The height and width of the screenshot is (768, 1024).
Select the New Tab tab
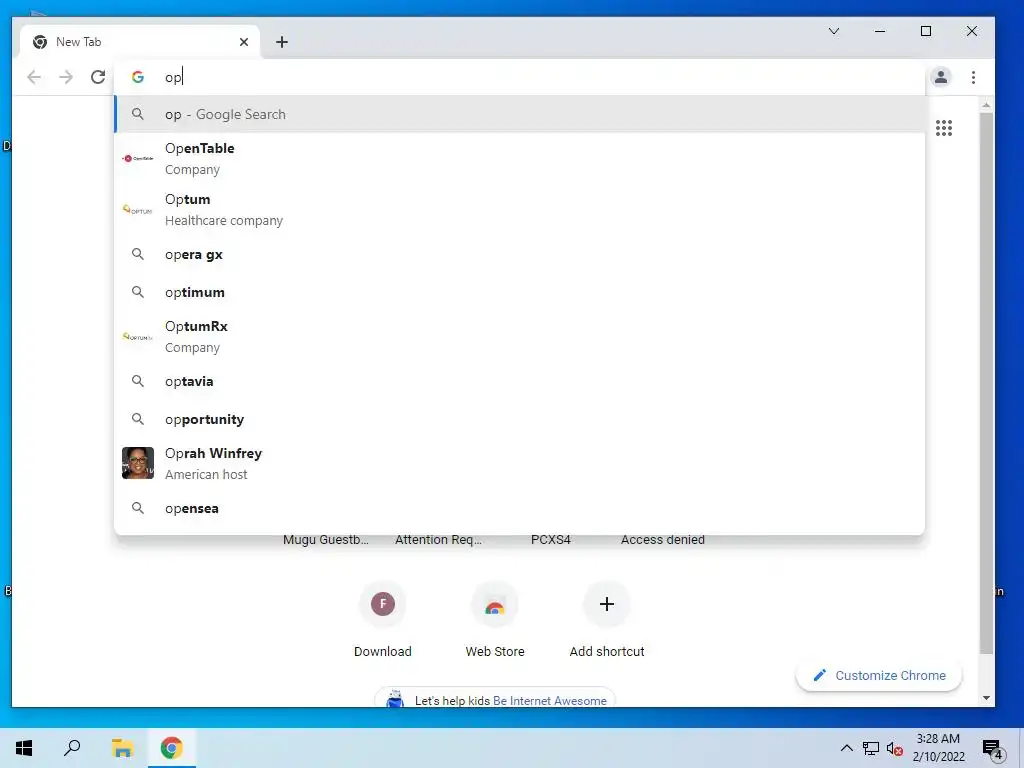tap(139, 42)
